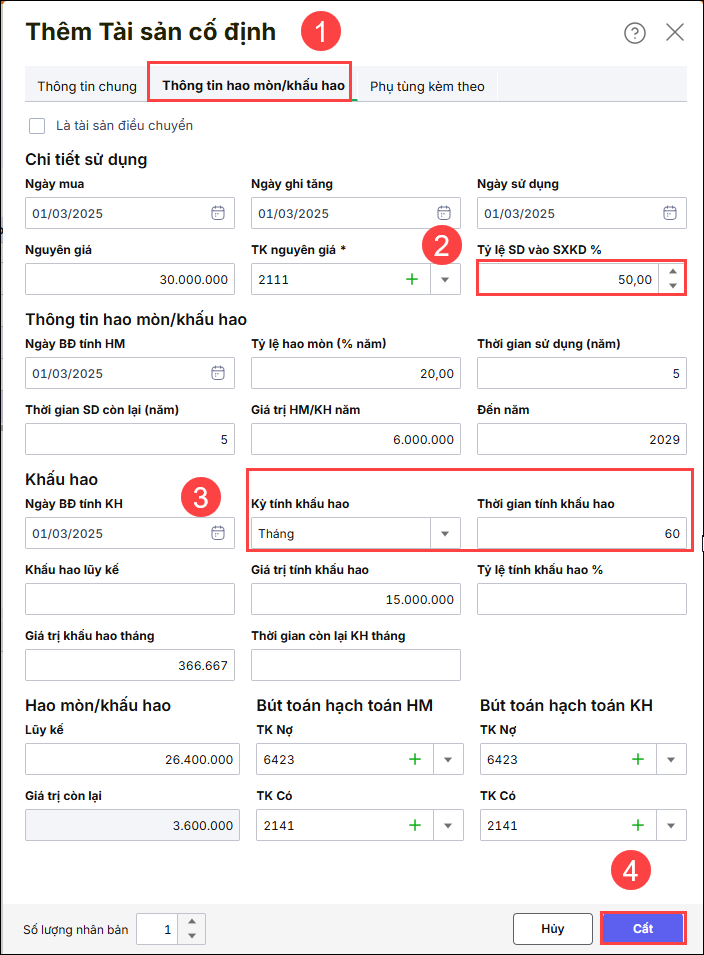
Task: Switch to the Thông tin chung tab
Action: [x=87, y=86]
